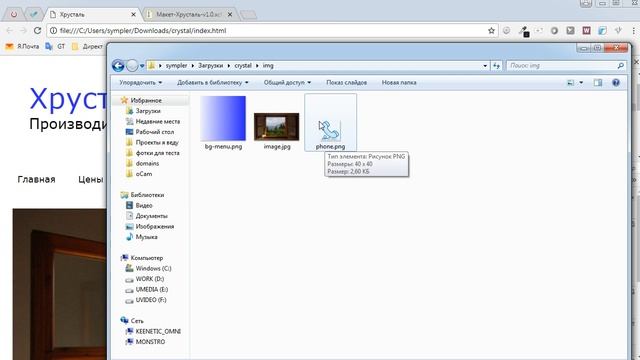This screenshot has height=360, width=640.
Task: Click Chrome back arrow
Action: click(x=9, y=31)
